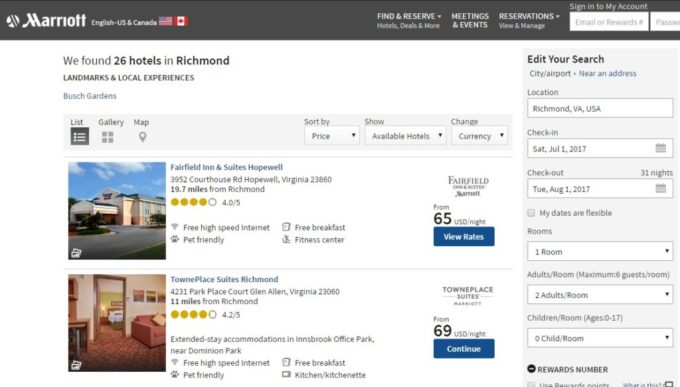Open Fairfield Inn photo gallery icon
Viewport: 680px width, 387px height.
(x=76, y=253)
